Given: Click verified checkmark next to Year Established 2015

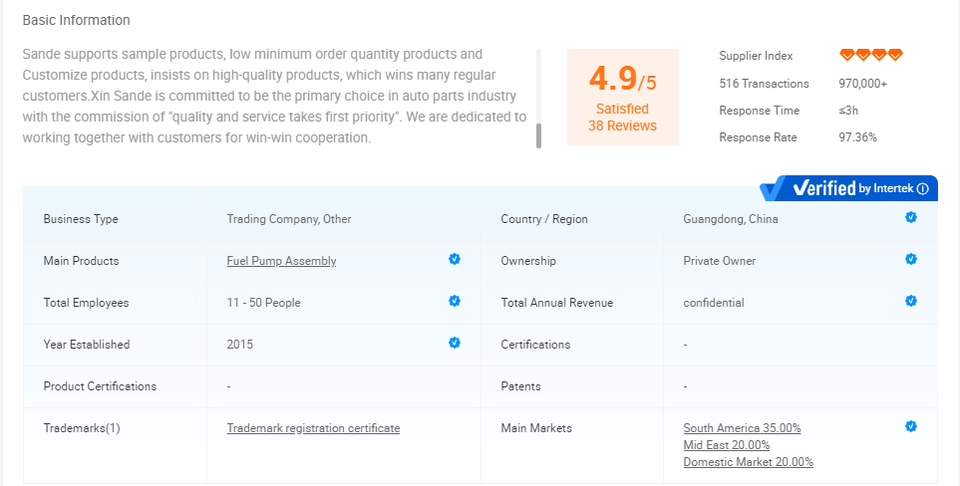Looking at the screenshot, I should 454,343.
